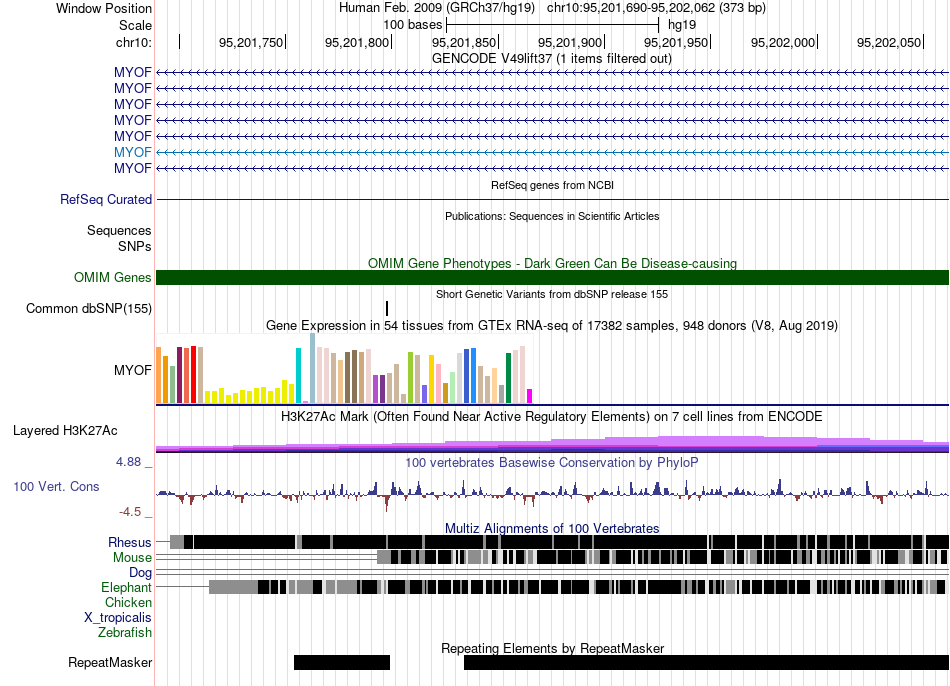Open the RefSeq Curated track label
The width and height of the screenshot is (950, 686).
(106, 199)
